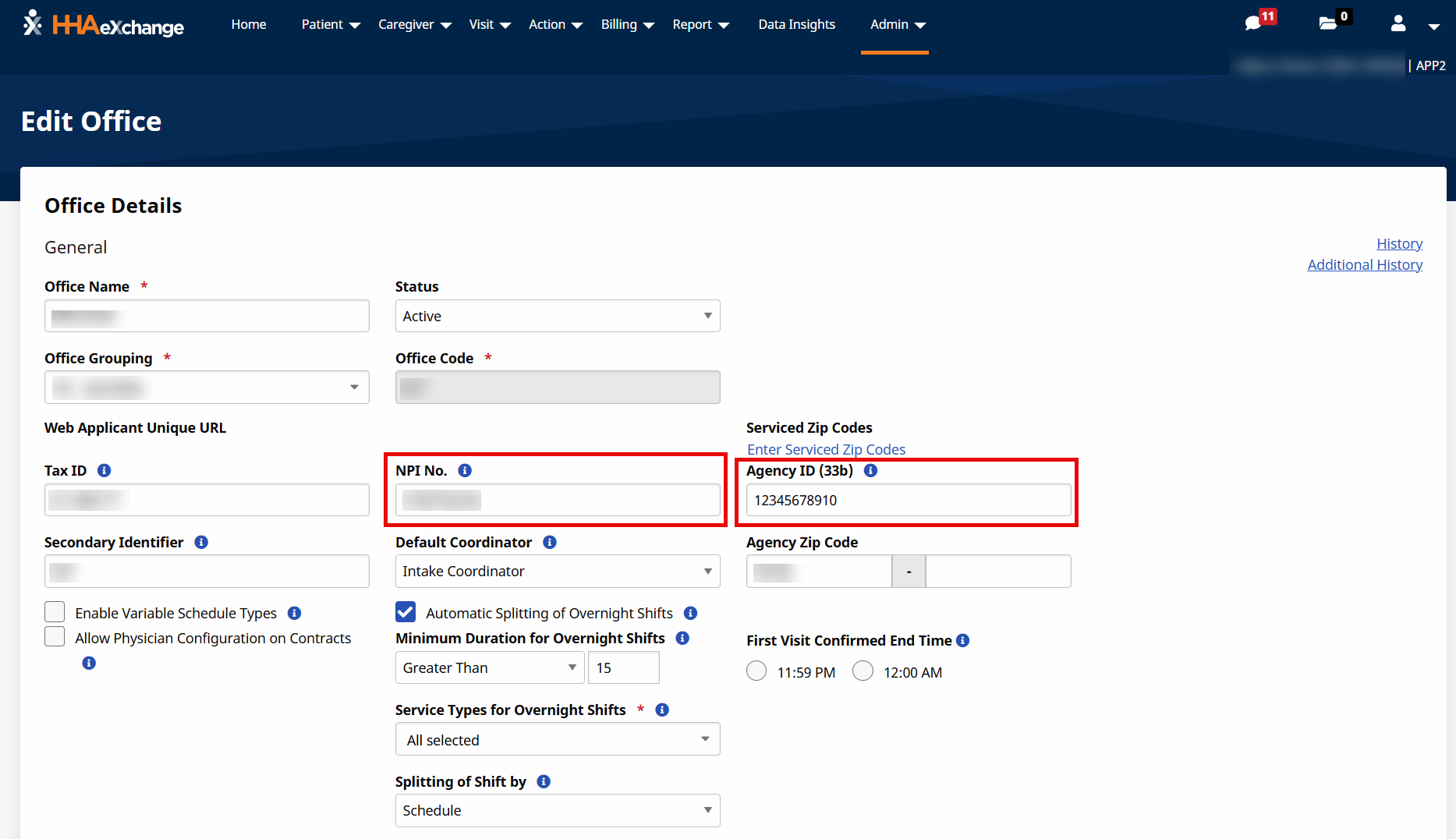Enable Variable Schedule Types checkbox
This screenshot has width=1456, height=839.
point(55,612)
